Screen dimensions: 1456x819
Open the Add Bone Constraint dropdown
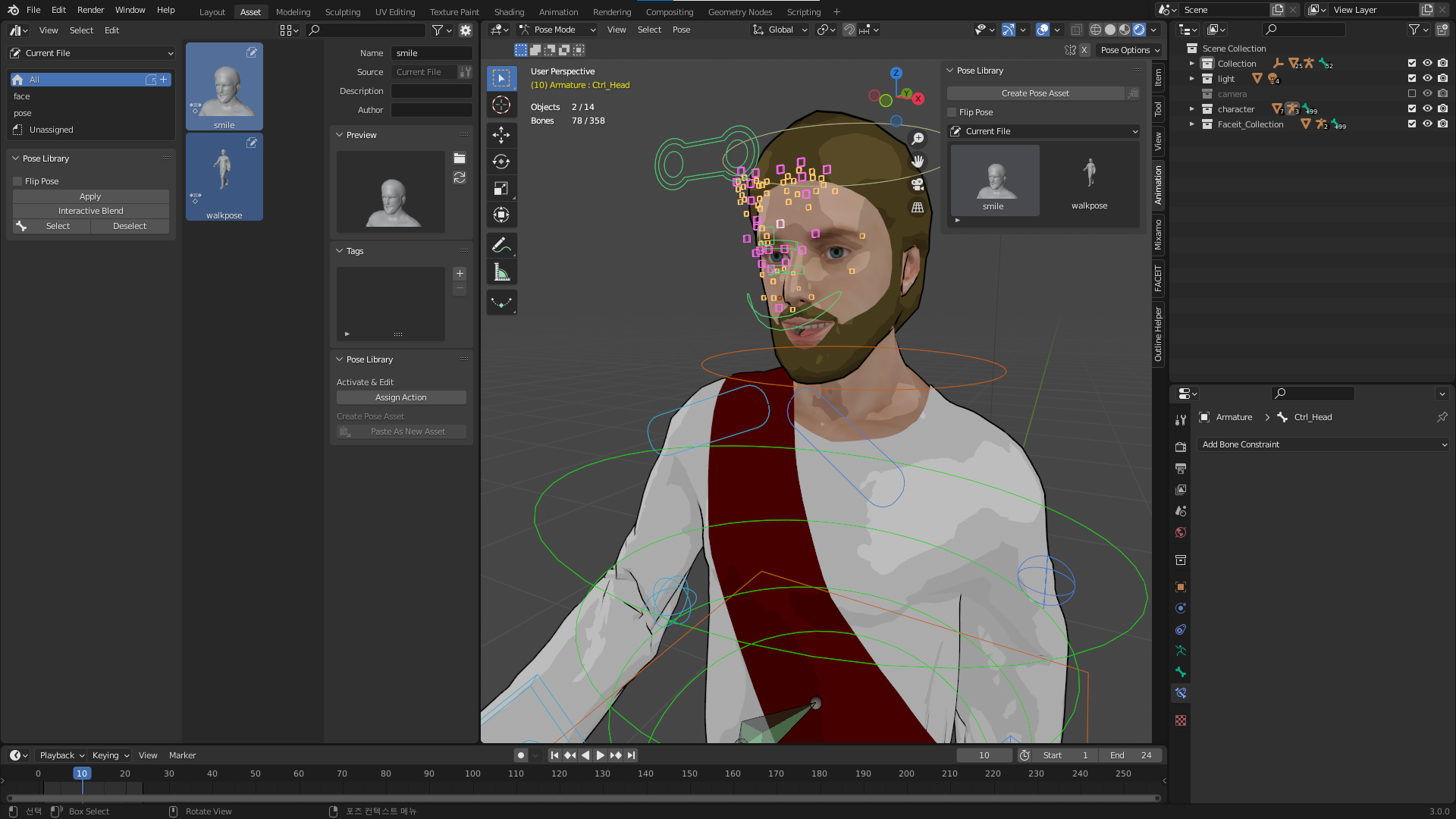[1324, 444]
